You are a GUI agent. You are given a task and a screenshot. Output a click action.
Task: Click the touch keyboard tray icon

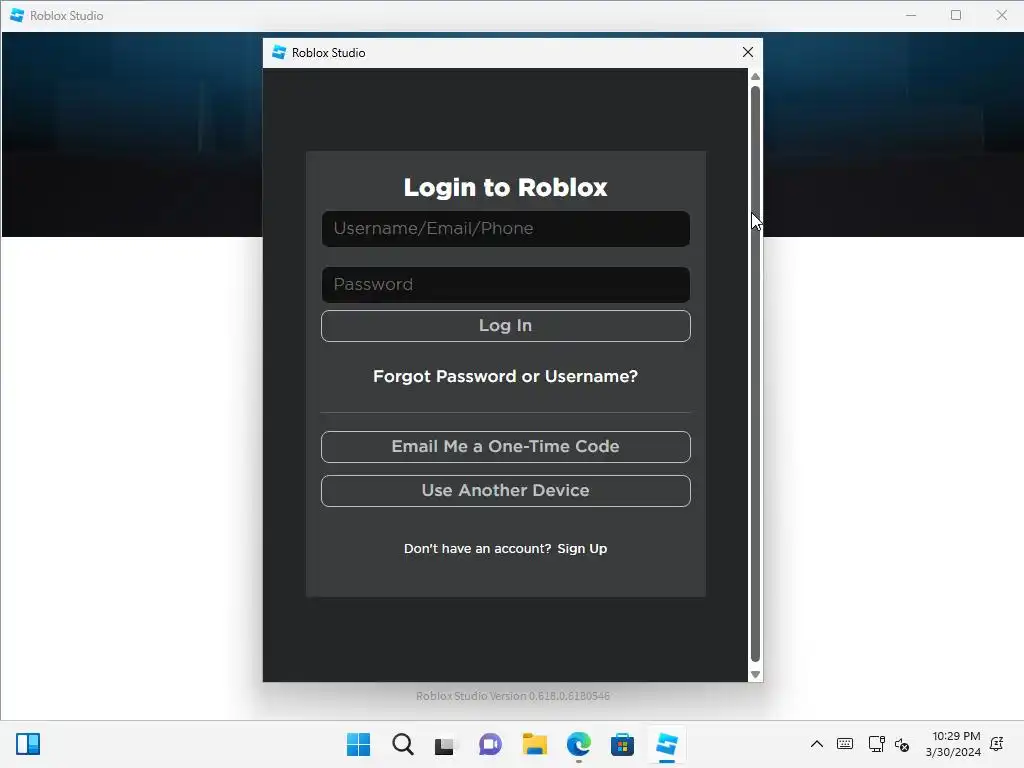(x=844, y=744)
